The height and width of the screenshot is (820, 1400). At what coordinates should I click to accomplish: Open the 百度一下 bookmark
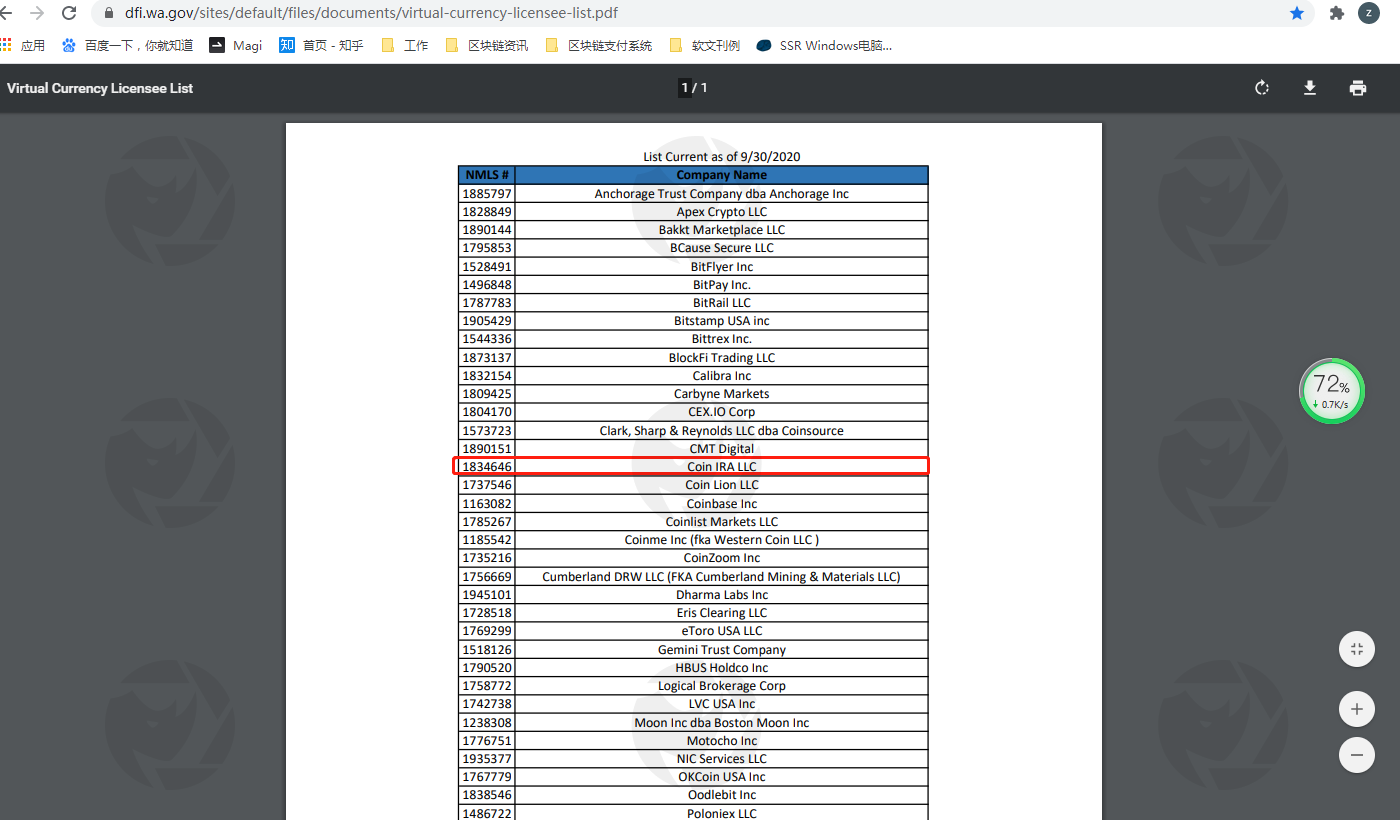(x=127, y=45)
